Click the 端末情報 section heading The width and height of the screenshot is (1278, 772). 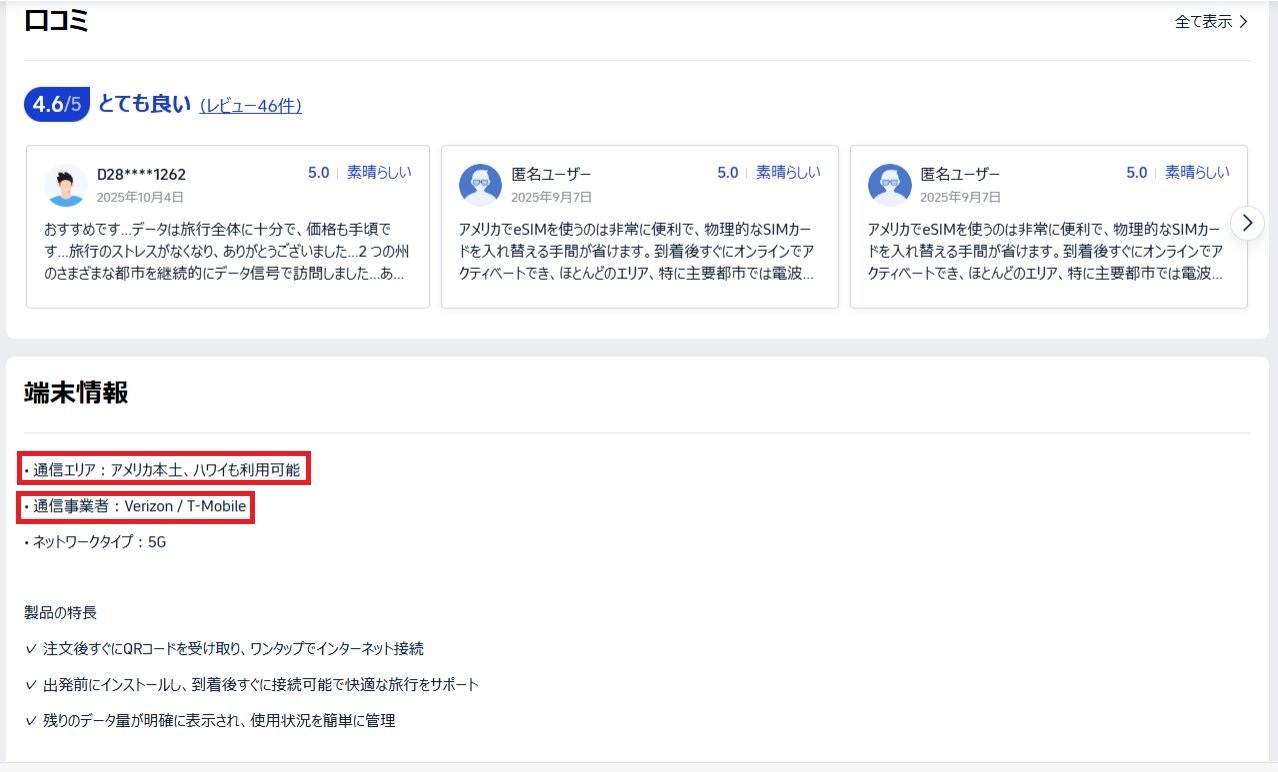pos(76,393)
